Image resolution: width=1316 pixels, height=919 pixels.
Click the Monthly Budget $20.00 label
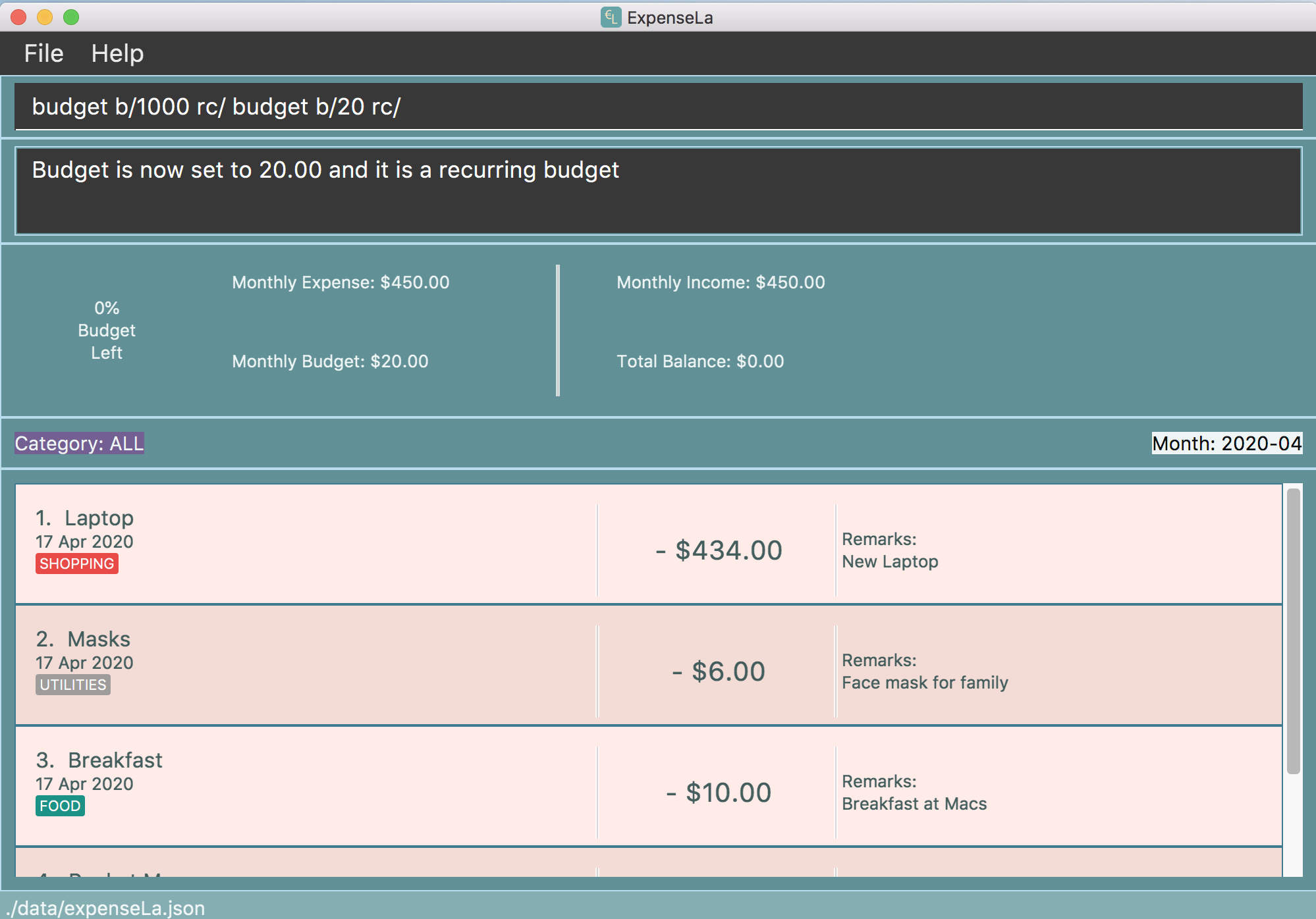330,361
